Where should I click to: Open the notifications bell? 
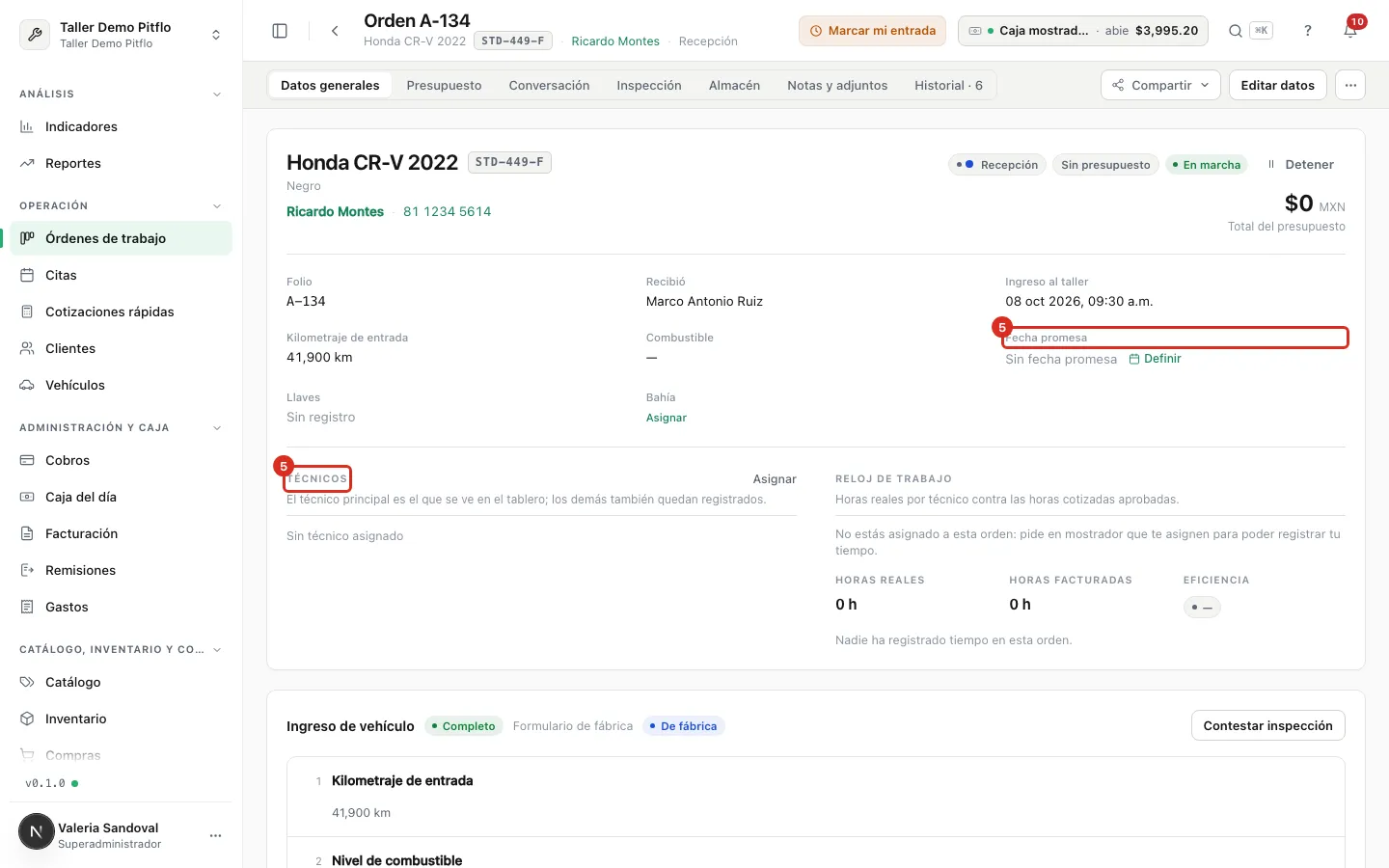pyautogui.click(x=1350, y=31)
